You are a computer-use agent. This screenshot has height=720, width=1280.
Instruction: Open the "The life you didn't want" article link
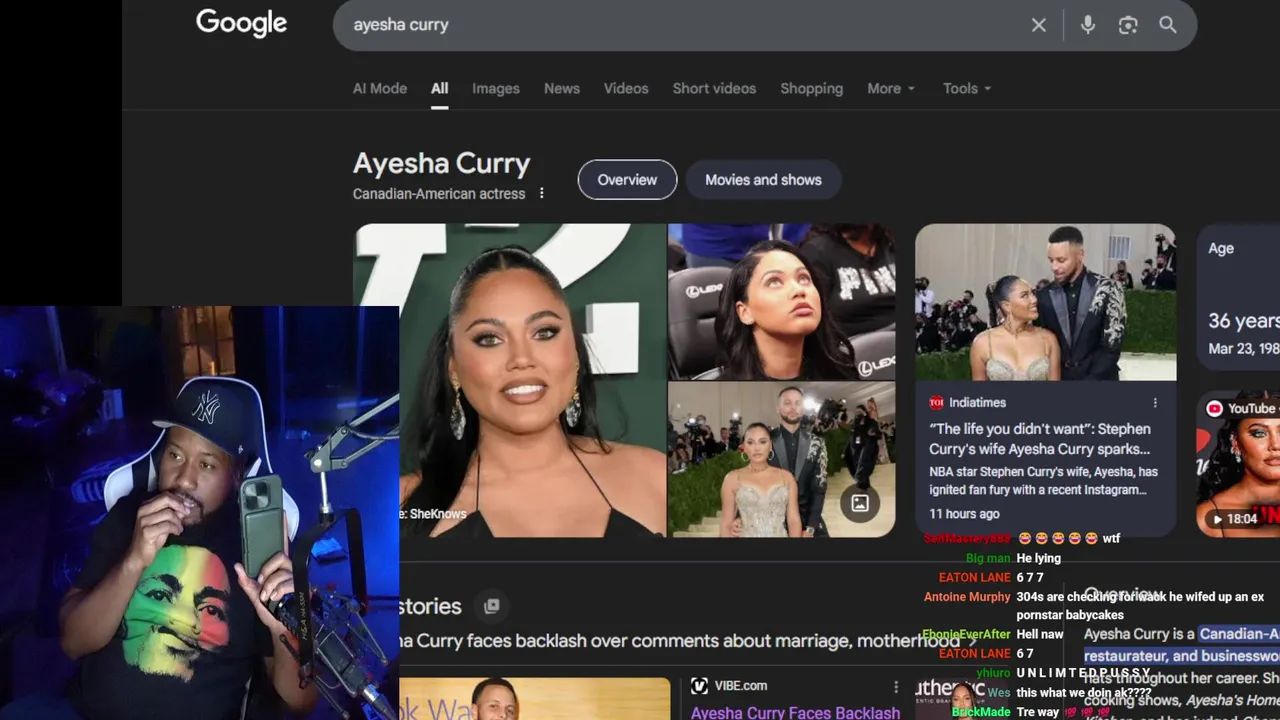click(x=1039, y=439)
